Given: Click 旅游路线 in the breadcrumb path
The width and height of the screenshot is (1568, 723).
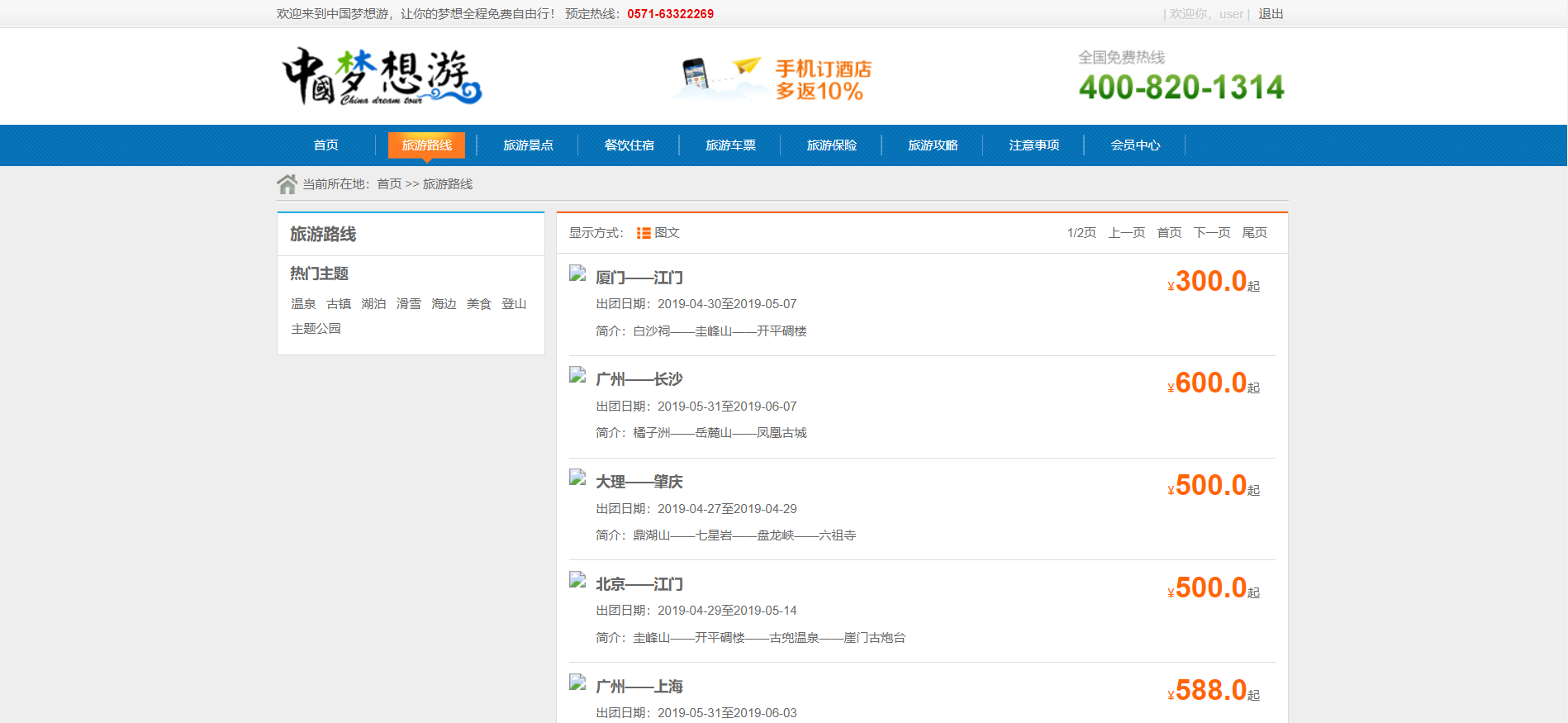Looking at the screenshot, I should pos(448,184).
